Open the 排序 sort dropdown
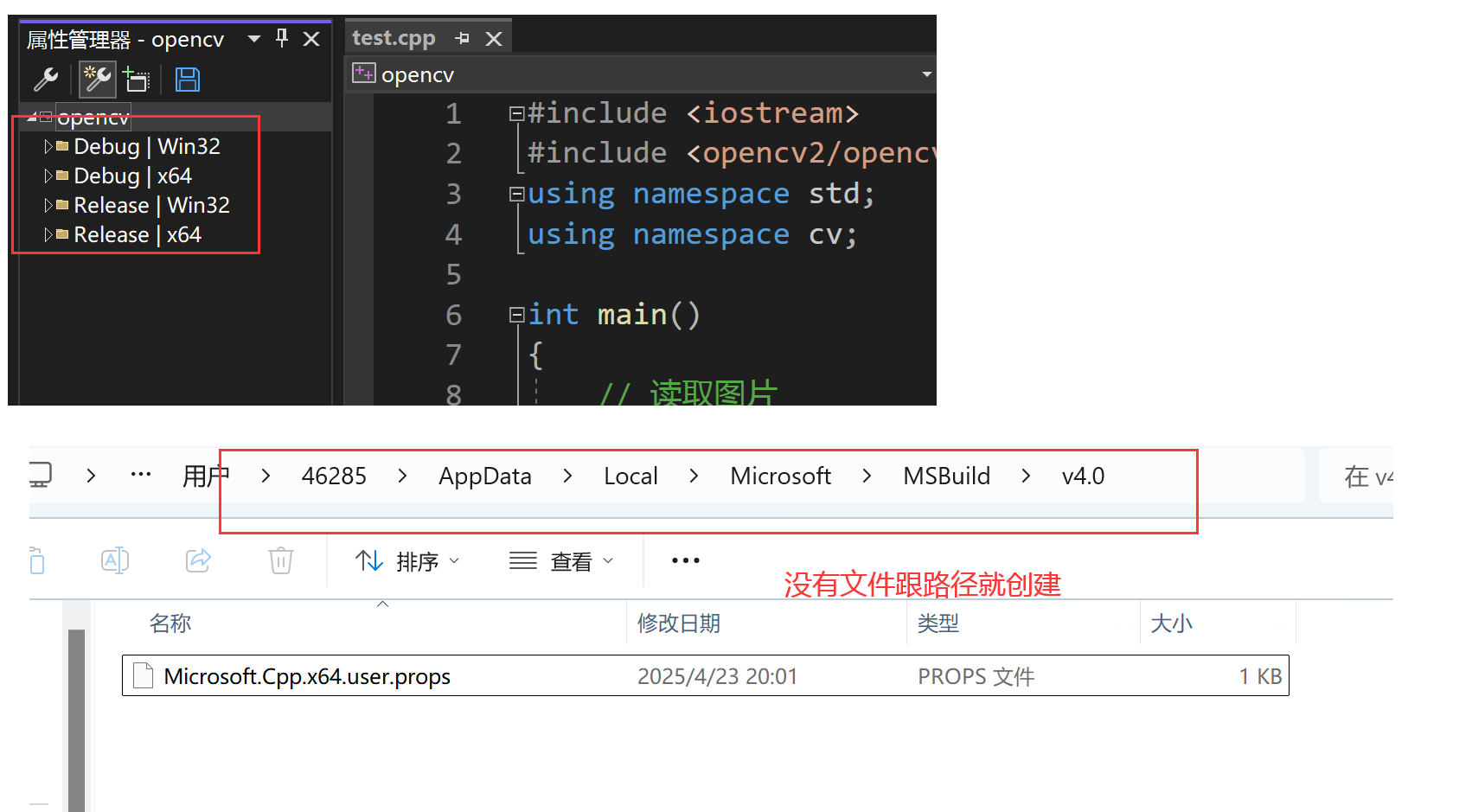1472x812 pixels. click(x=407, y=561)
